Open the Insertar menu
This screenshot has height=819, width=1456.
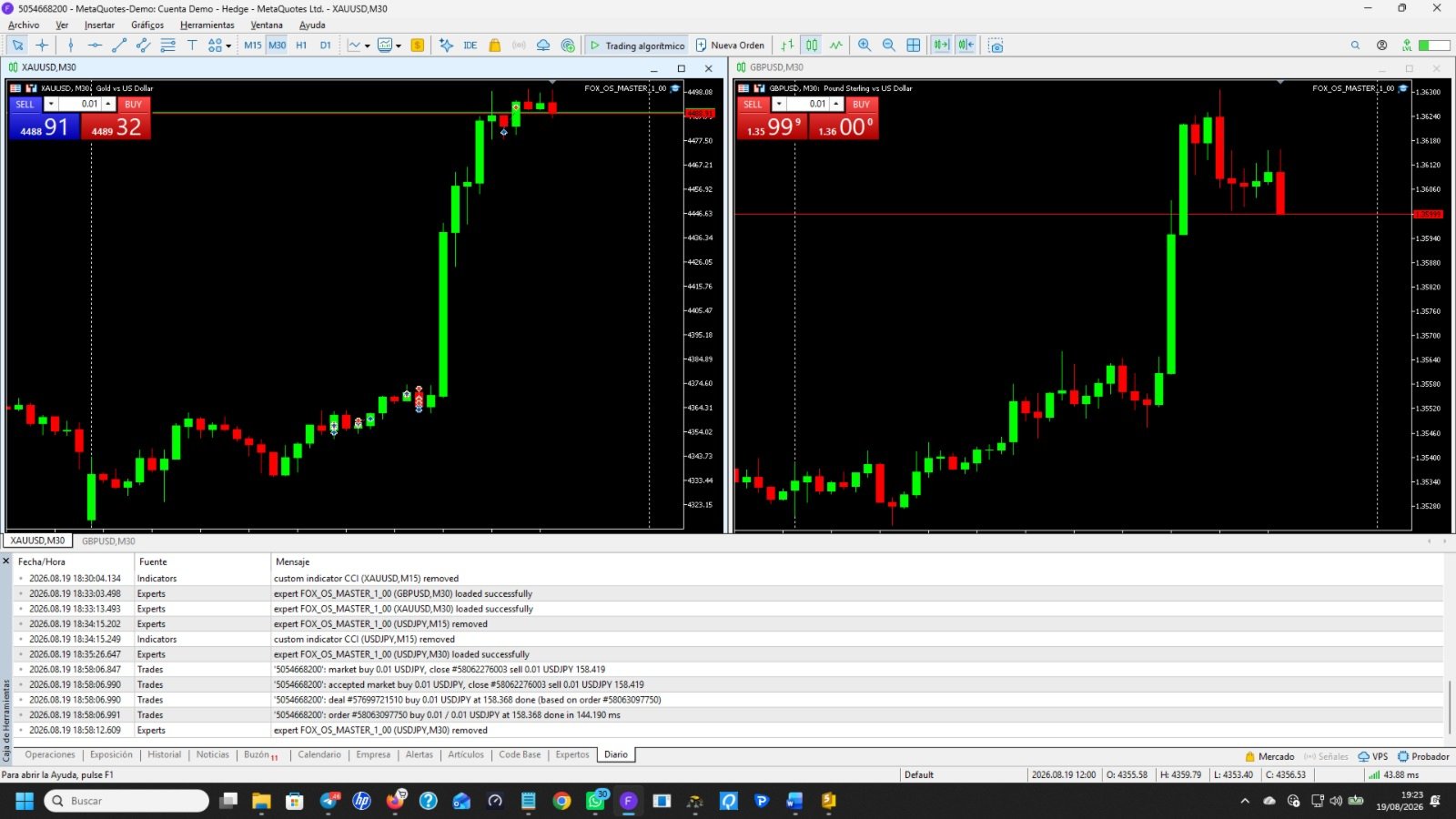pos(99,25)
